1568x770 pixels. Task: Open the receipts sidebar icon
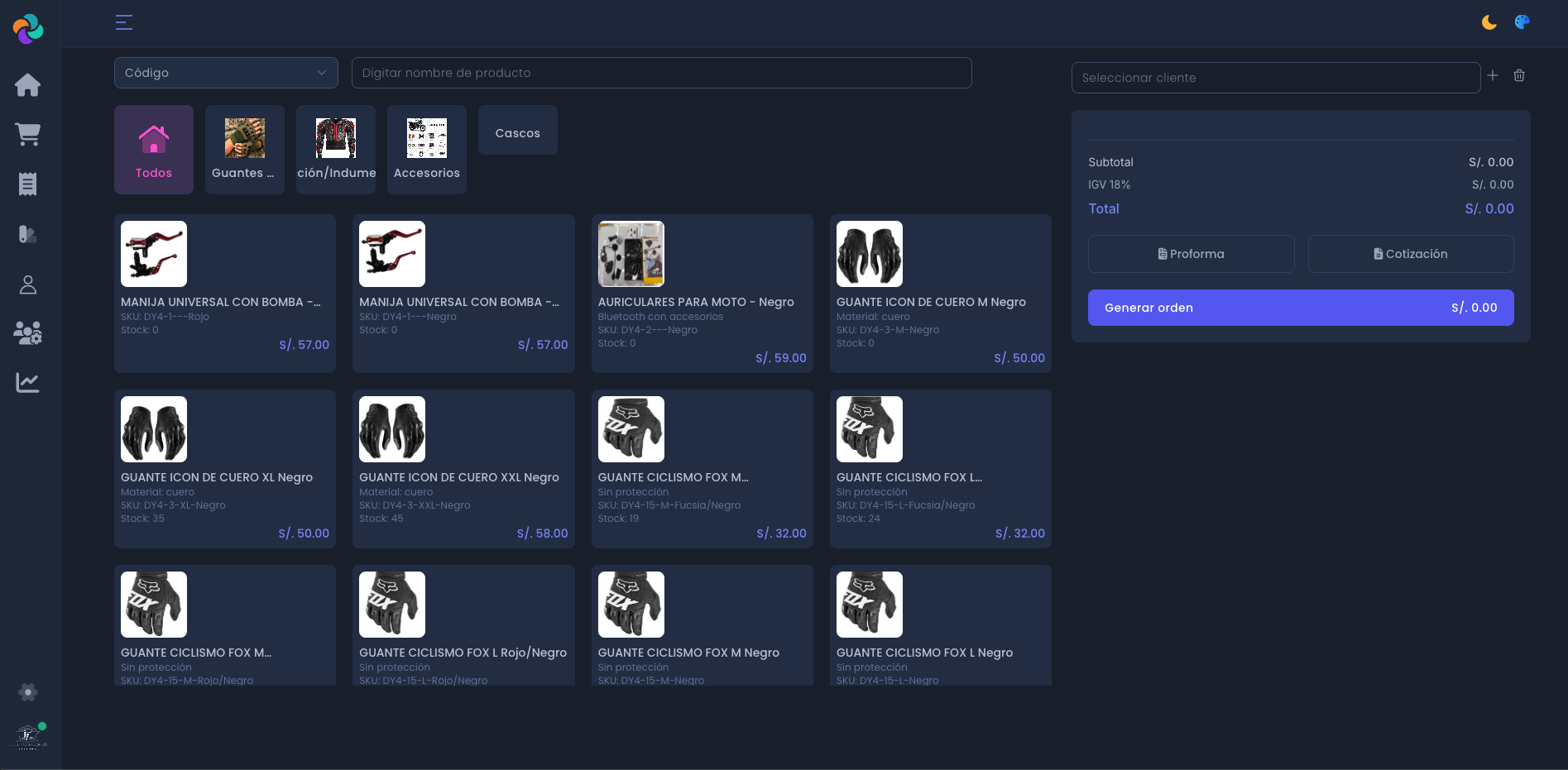click(x=27, y=184)
